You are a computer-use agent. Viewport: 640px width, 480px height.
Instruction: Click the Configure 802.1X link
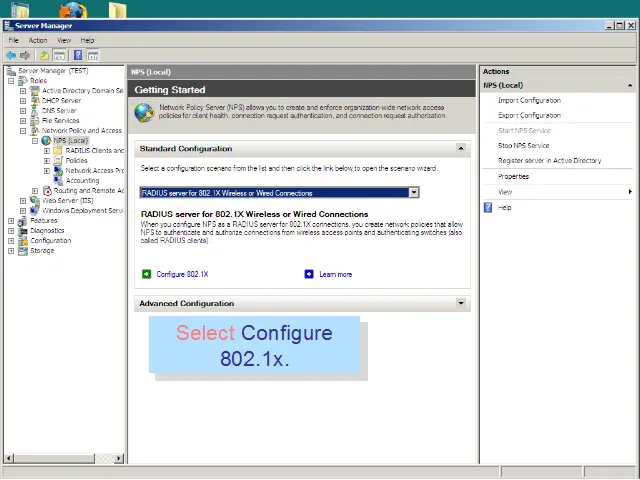[182, 274]
